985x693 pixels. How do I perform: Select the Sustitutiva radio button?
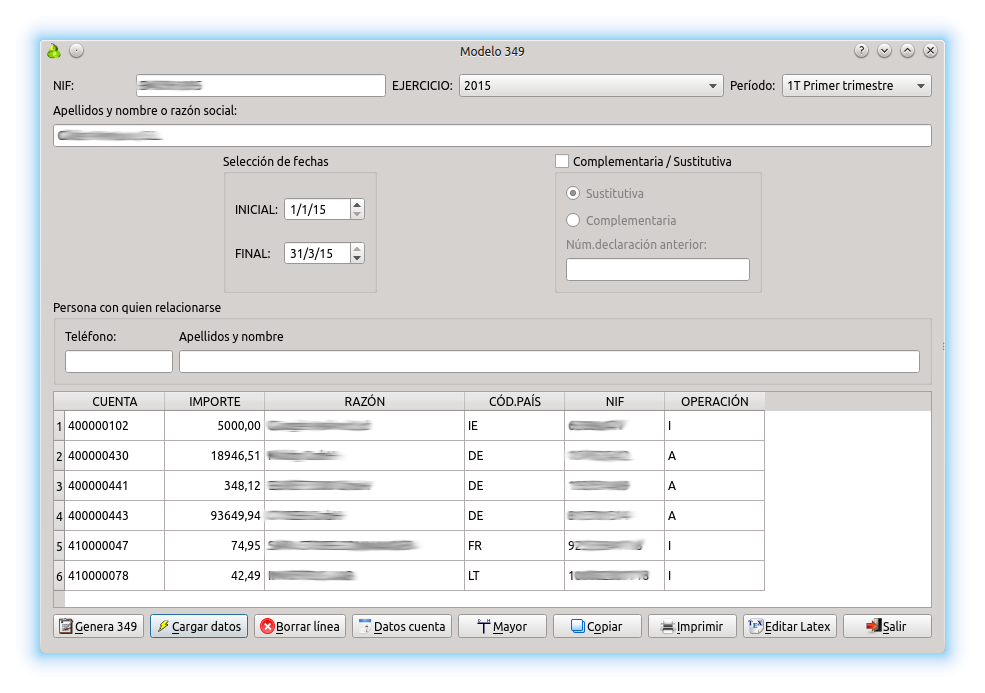click(x=573, y=194)
